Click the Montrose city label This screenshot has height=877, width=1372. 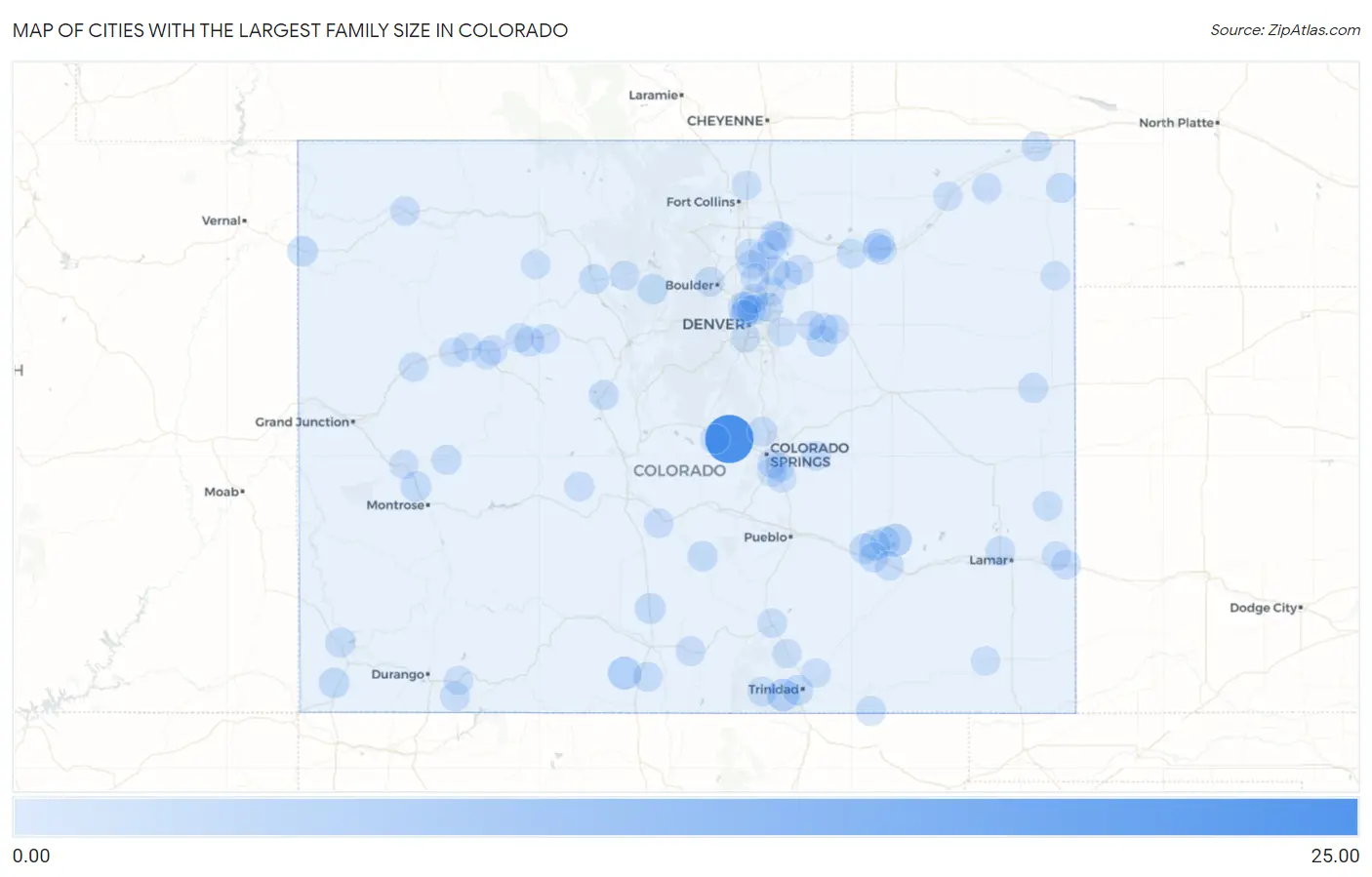395,504
